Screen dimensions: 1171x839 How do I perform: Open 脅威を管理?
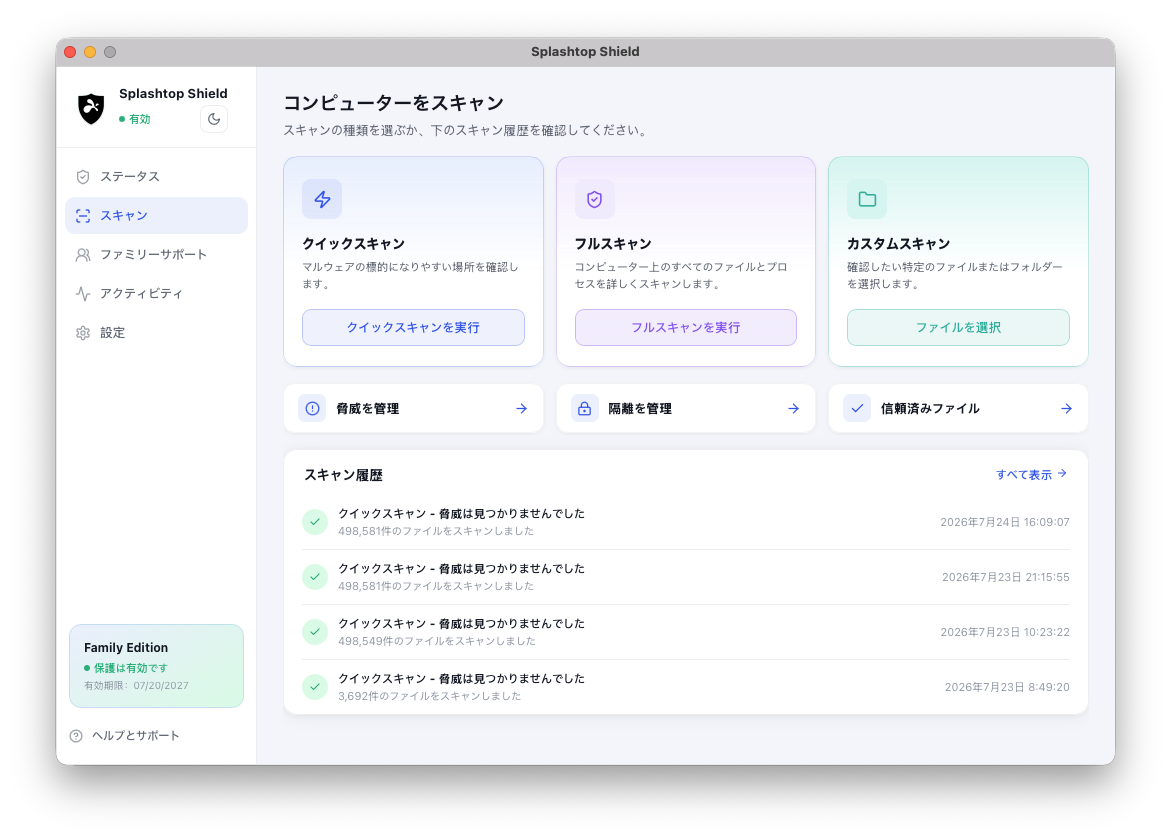tap(413, 409)
